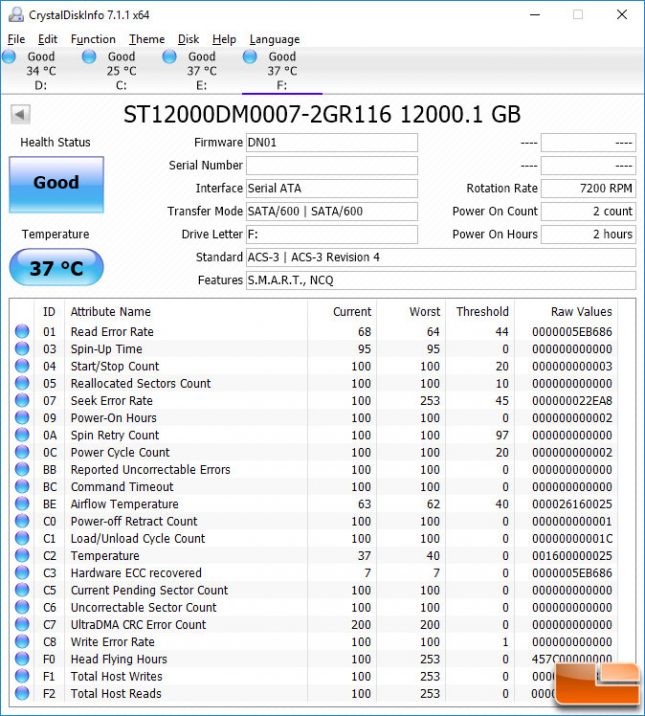Open the Help menu
The height and width of the screenshot is (716, 645).
pos(224,39)
